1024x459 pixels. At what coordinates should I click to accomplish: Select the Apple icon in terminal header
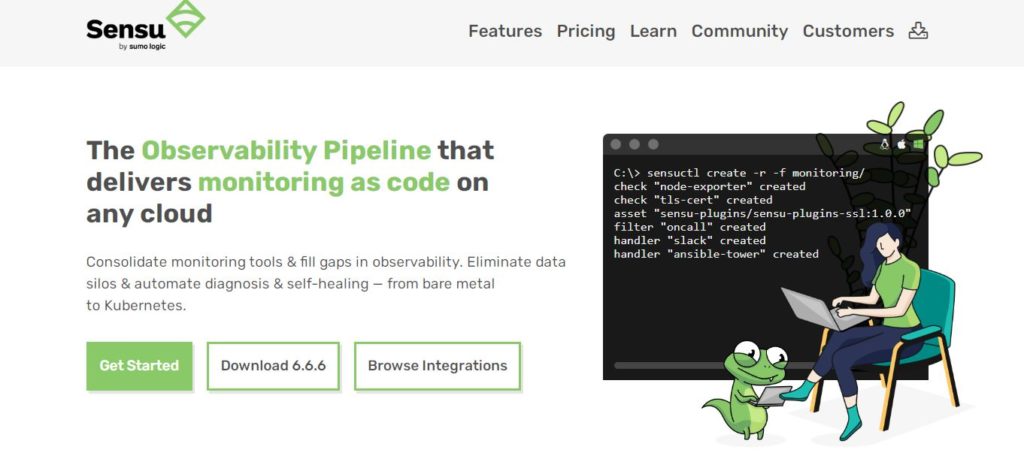pos(900,145)
